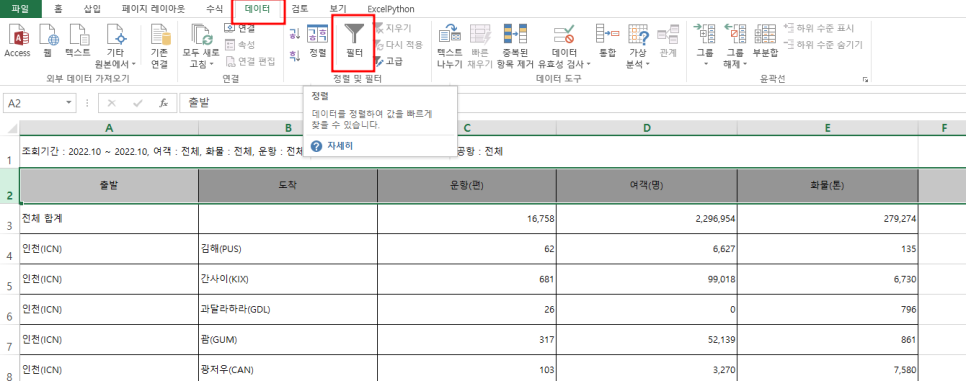Image resolution: width=966 pixels, height=381 pixels.
Task: Click the formula bar containing 출발
Action: pyautogui.click(x=572, y=103)
